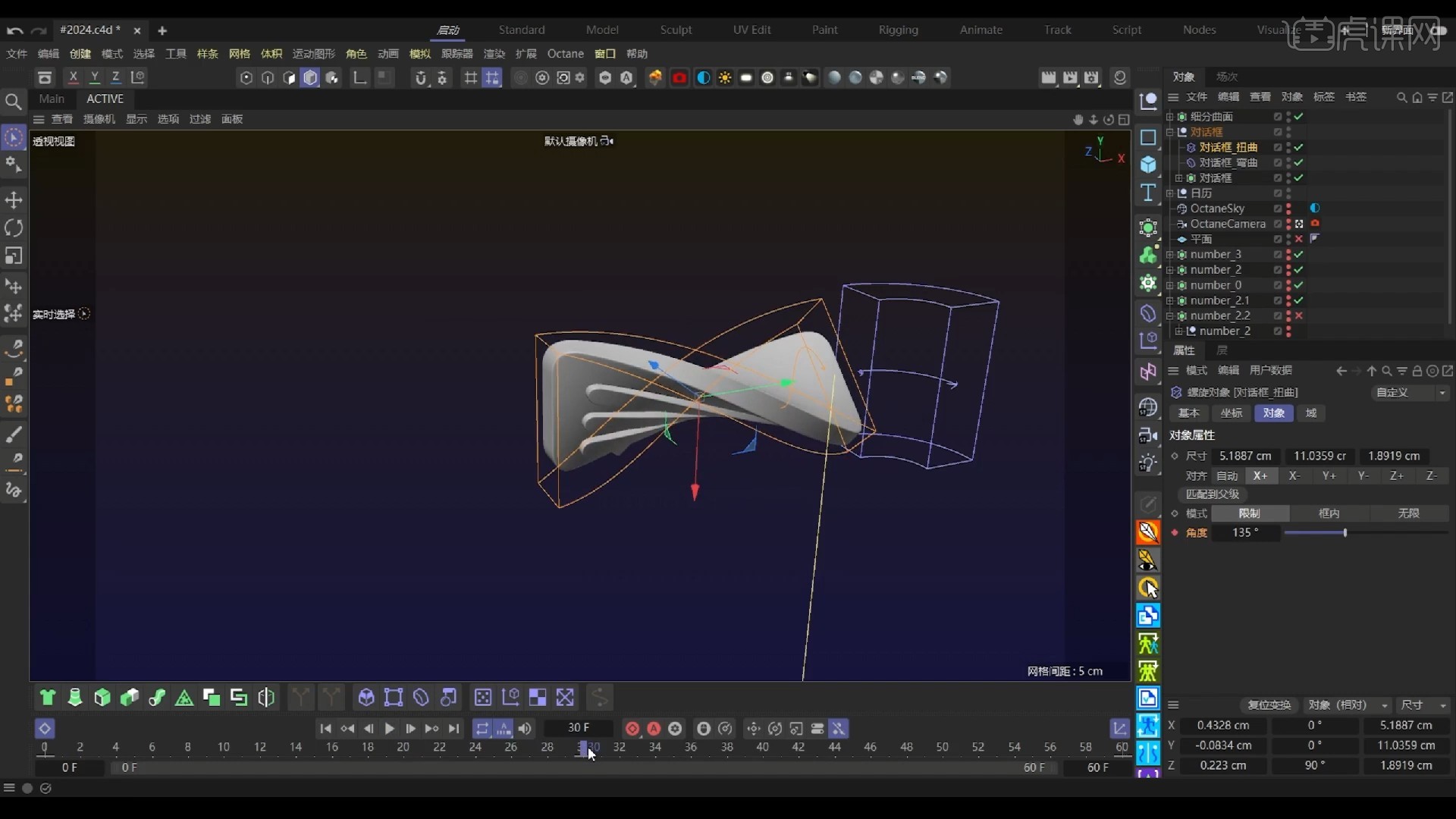The height and width of the screenshot is (819, 1456).
Task: Collapse the 对话框 group node
Action: point(1169,132)
